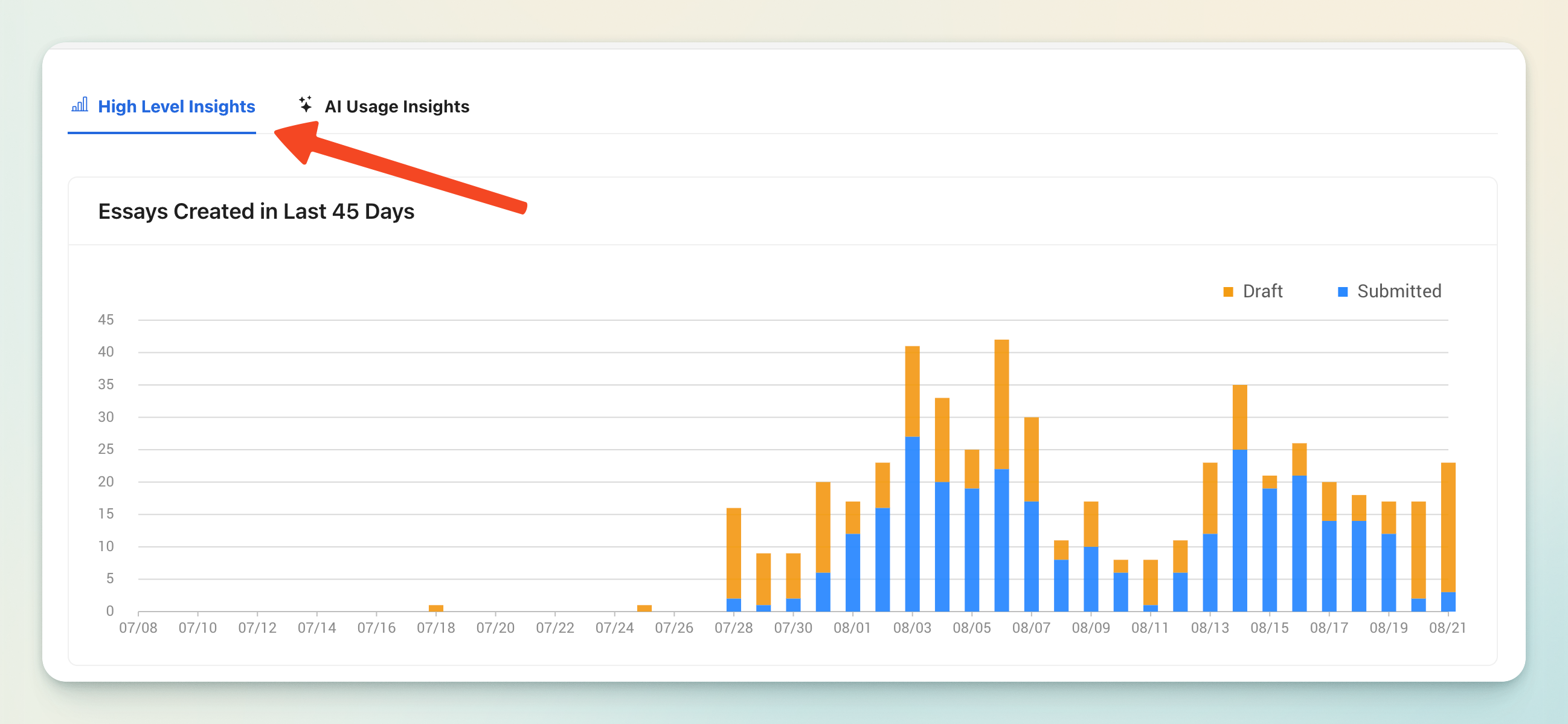Click the 07/08 x-axis date label
Screen dimensions: 1568x724
click(x=138, y=628)
